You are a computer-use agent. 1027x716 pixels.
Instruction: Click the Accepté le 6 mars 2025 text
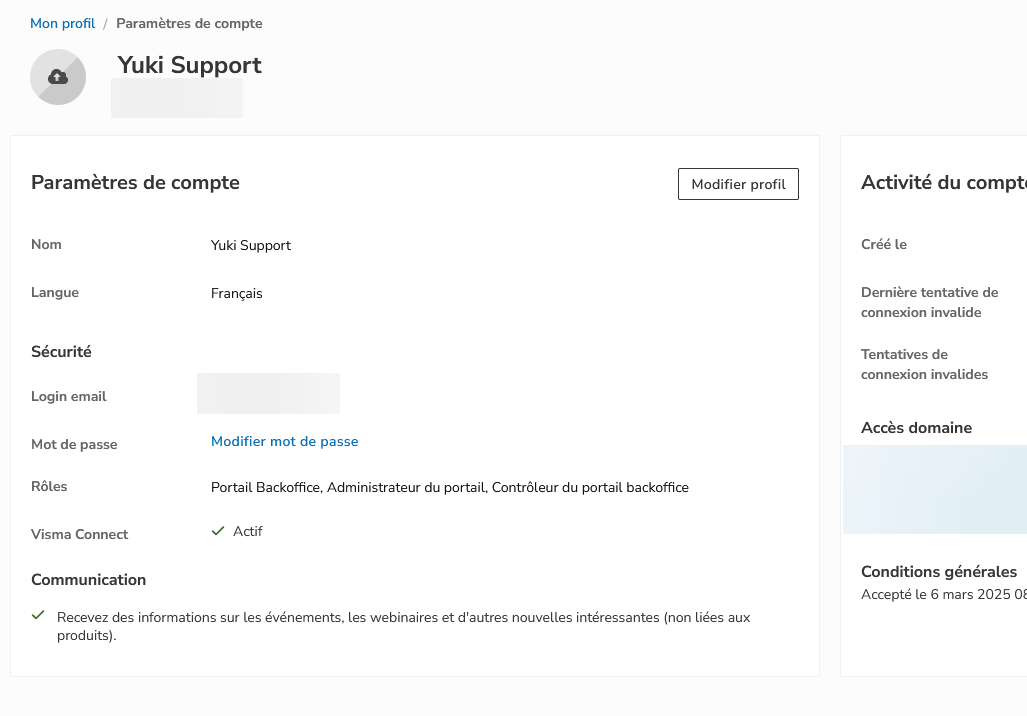point(944,594)
